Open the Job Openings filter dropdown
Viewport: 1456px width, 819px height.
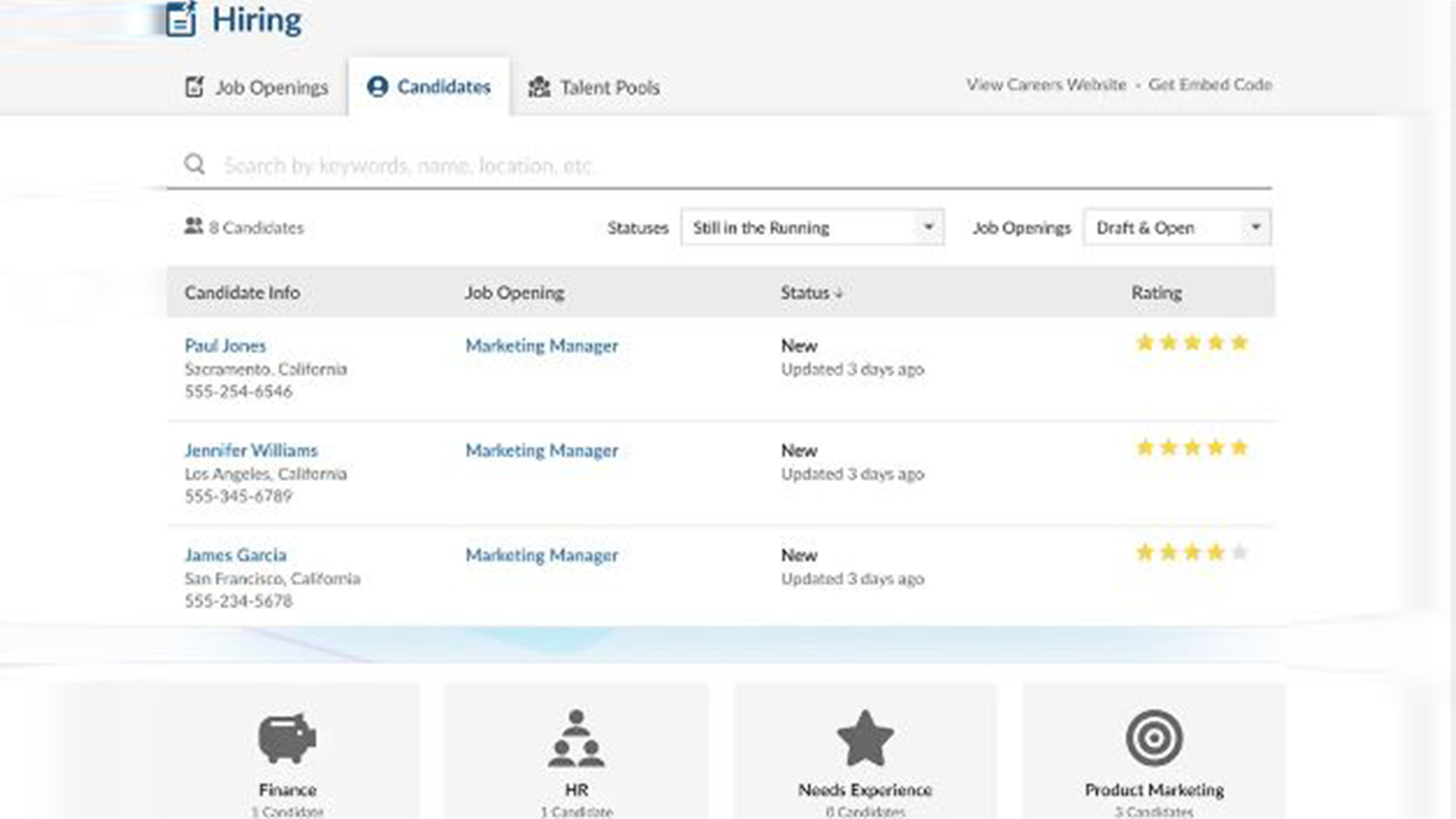pyautogui.click(x=1177, y=227)
